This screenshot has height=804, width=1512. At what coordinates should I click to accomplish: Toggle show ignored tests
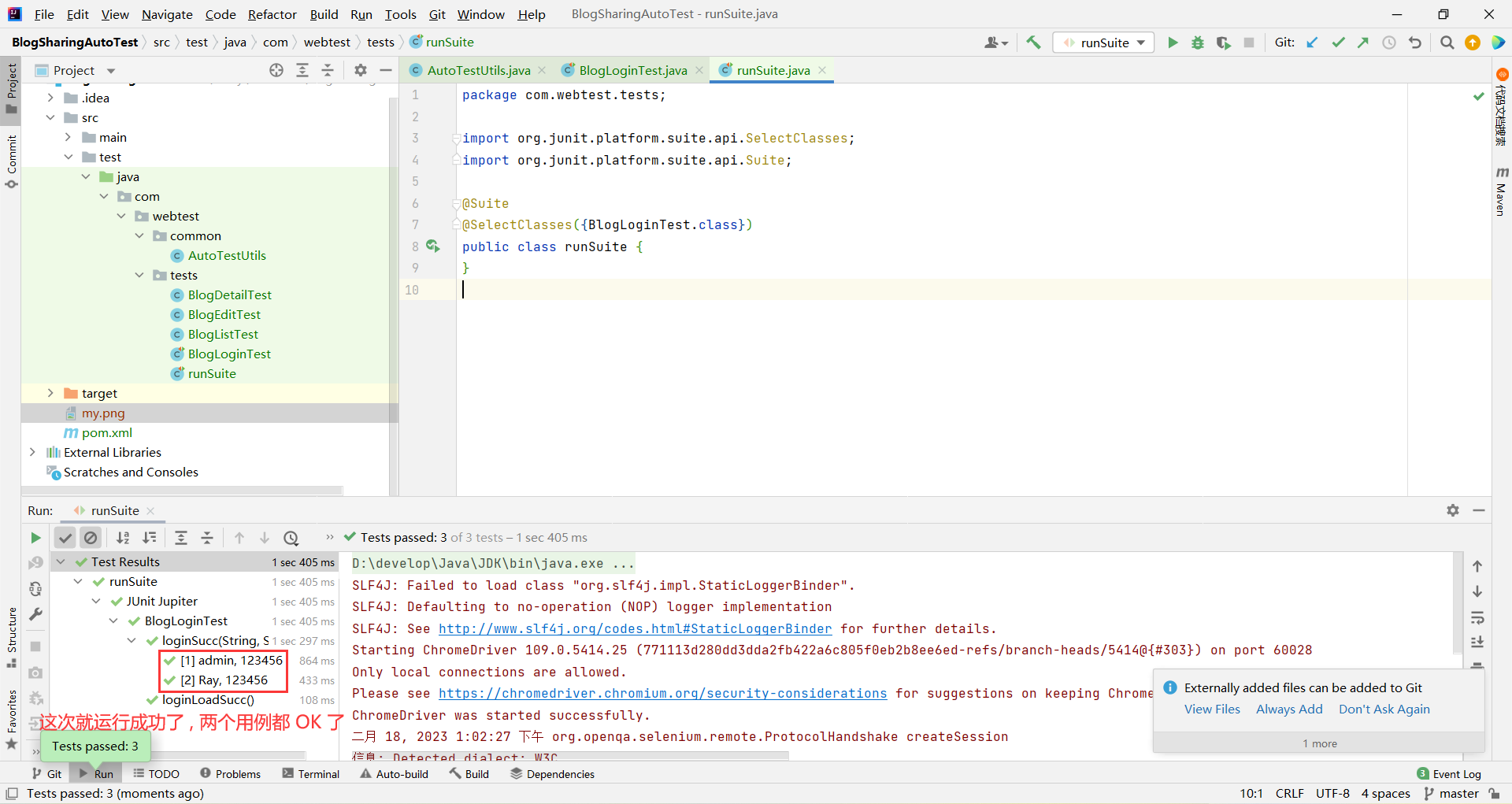91,538
